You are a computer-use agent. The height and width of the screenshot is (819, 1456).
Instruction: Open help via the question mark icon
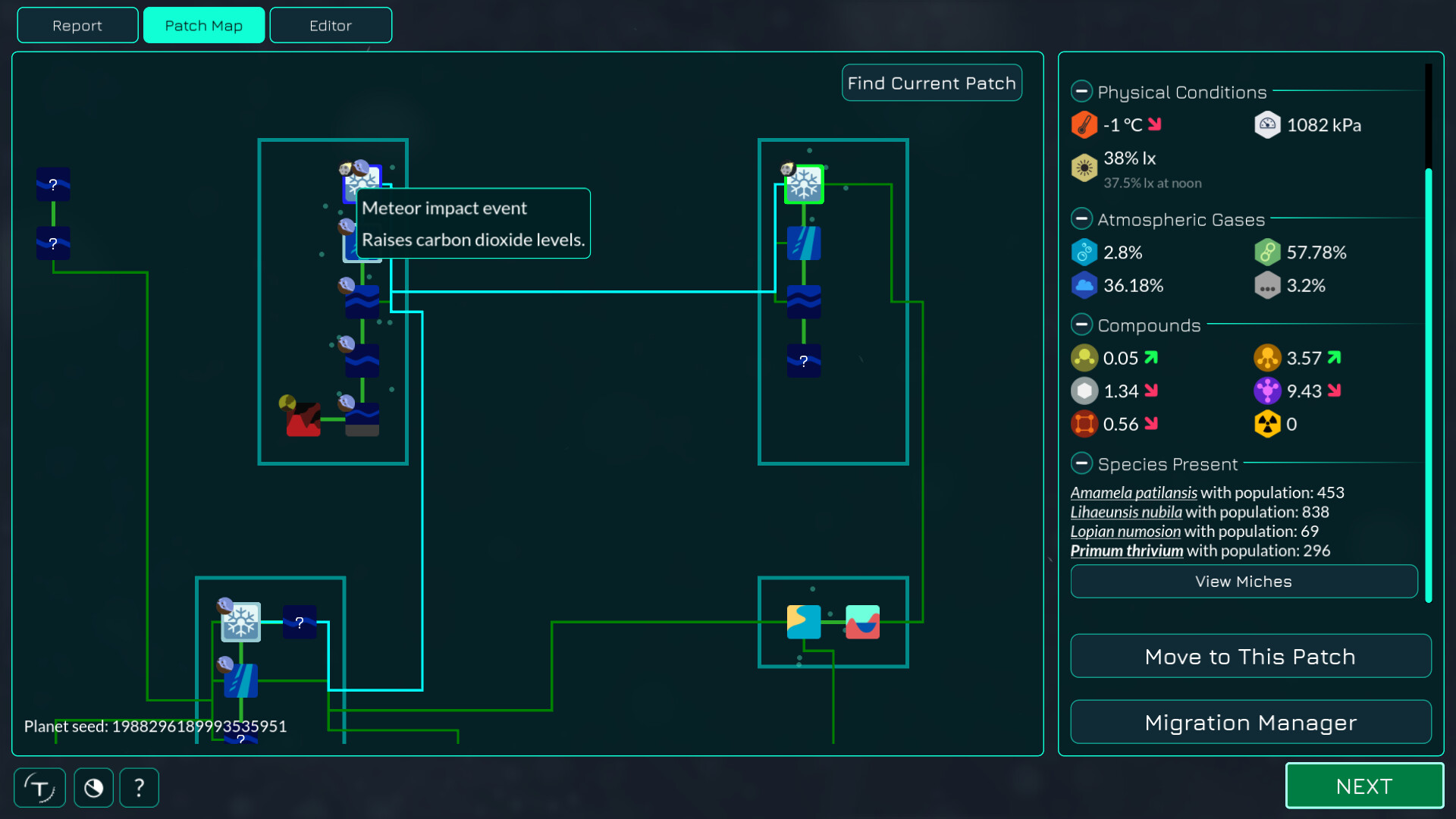point(139,787)
